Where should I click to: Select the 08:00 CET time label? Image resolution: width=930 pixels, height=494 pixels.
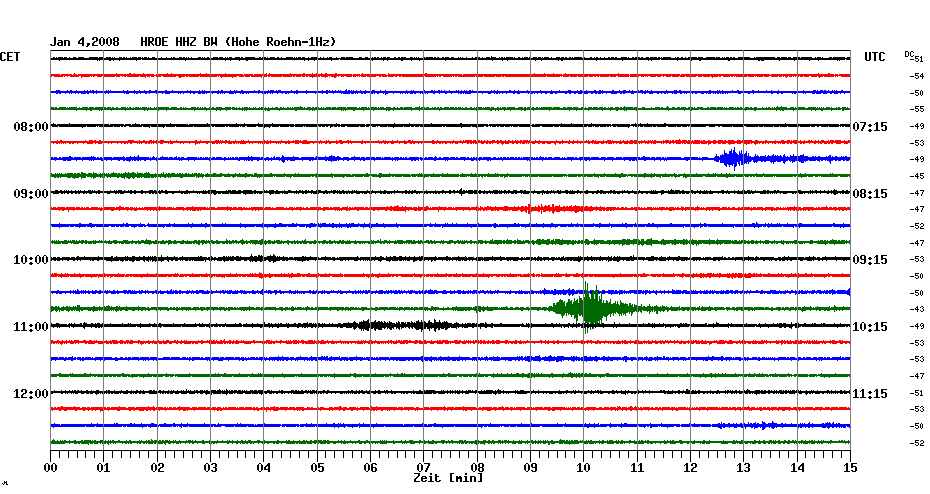click(x=31, y=127)
